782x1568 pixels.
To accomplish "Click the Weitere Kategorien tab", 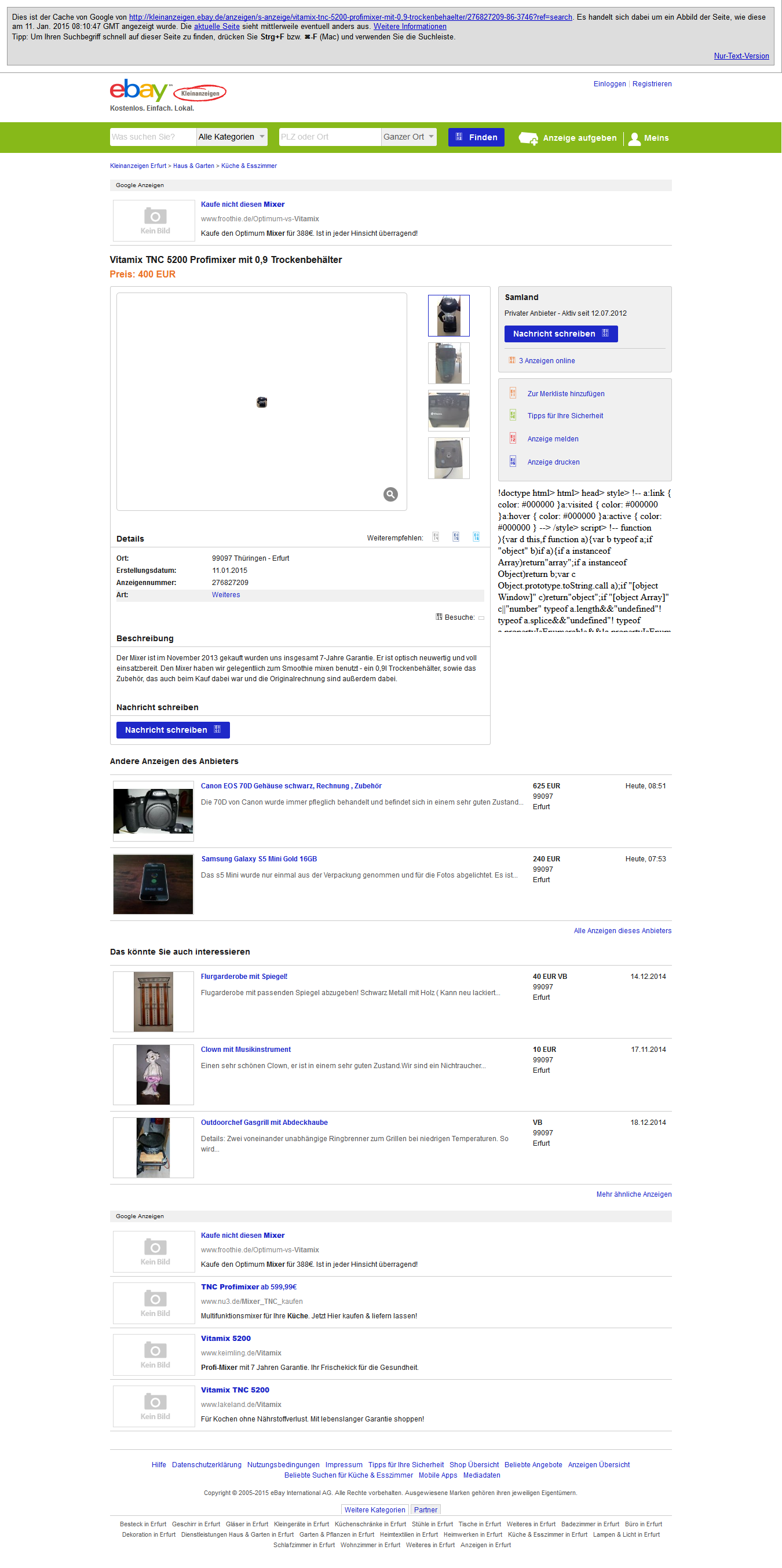I will pos(375,1509).
